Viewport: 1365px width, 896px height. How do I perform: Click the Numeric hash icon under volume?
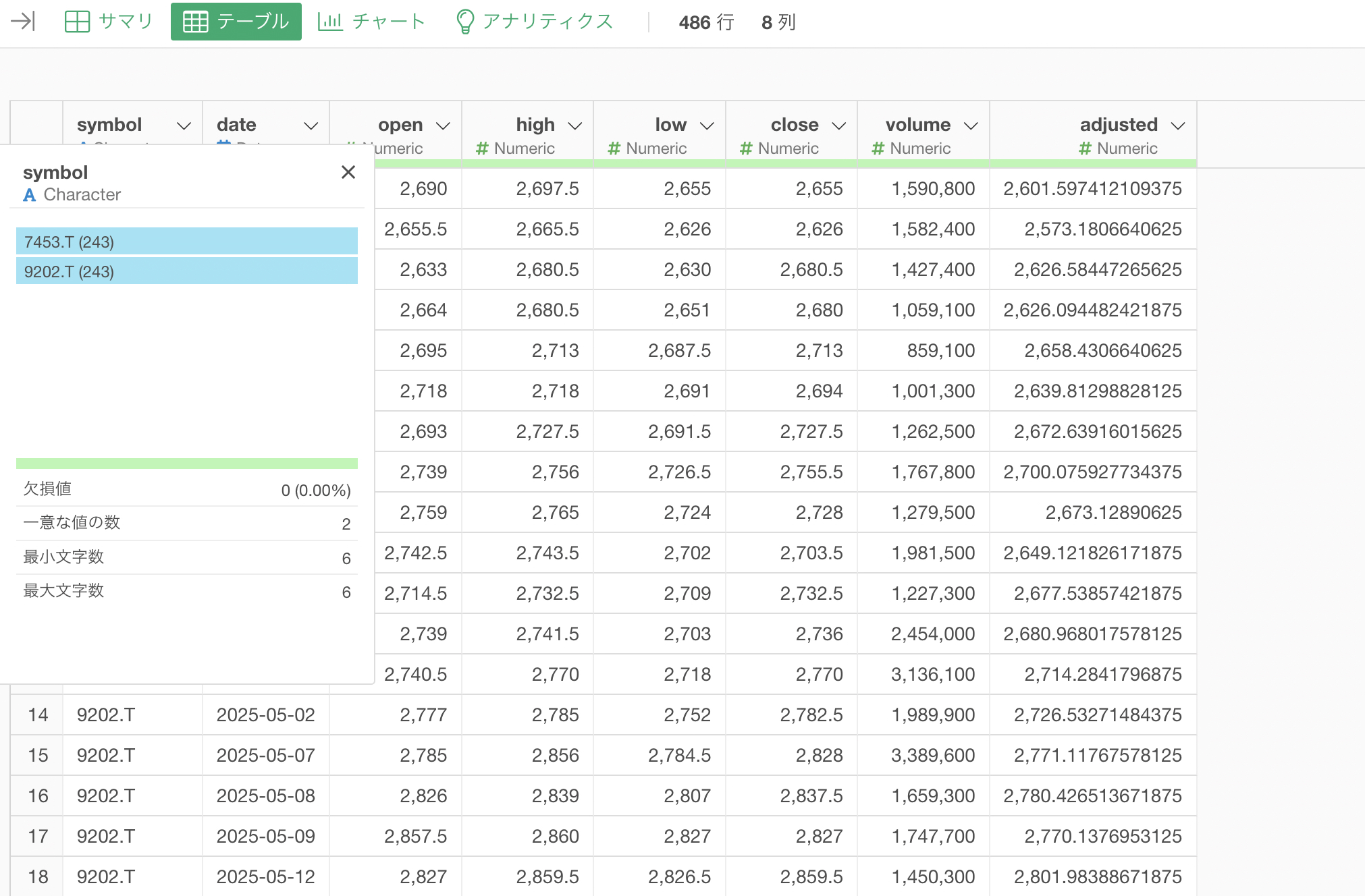(878, 148)
